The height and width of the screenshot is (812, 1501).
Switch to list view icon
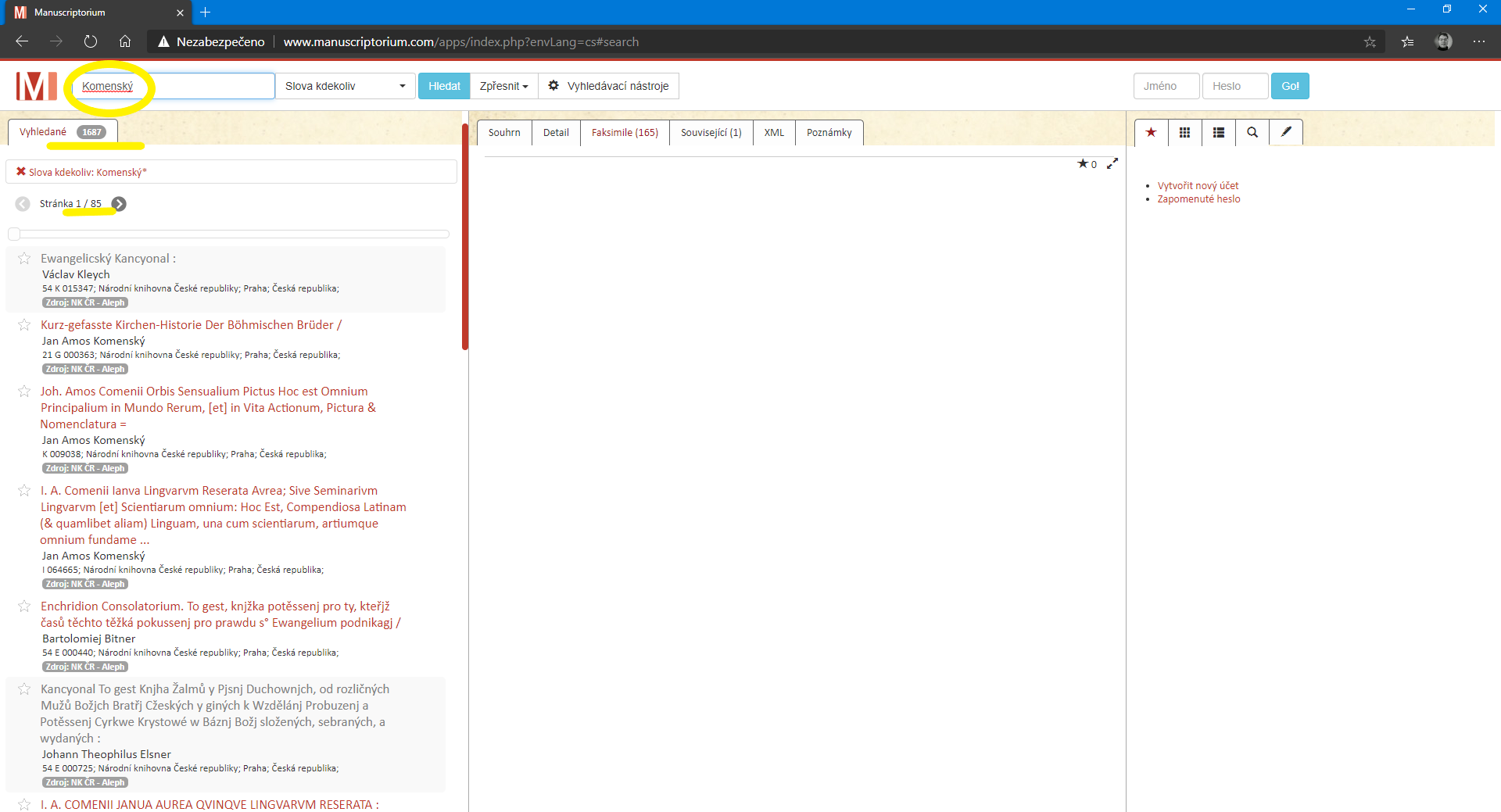[1218, 133]
